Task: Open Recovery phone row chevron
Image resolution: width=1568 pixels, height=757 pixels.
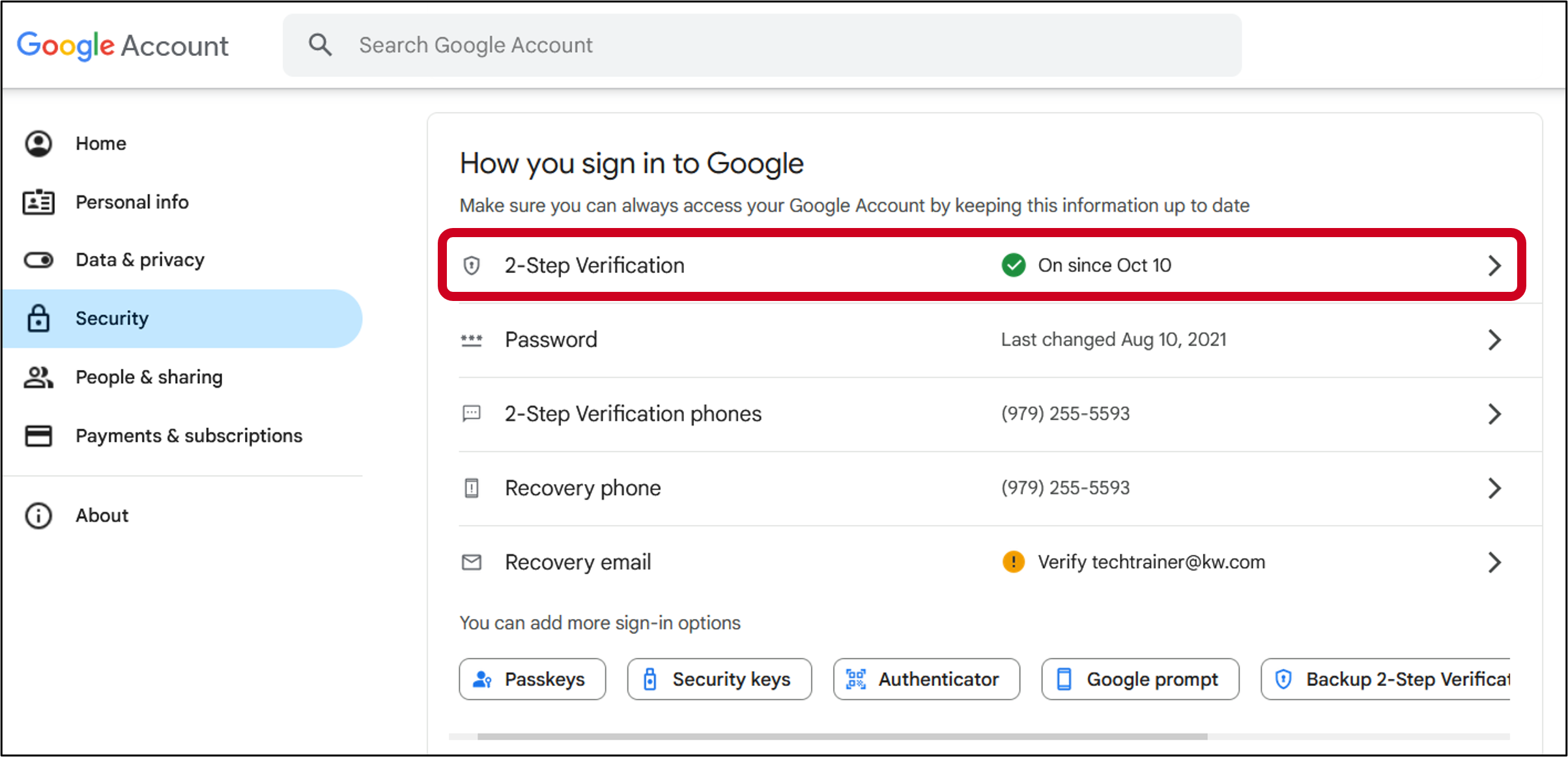Action: [1495, 488]
